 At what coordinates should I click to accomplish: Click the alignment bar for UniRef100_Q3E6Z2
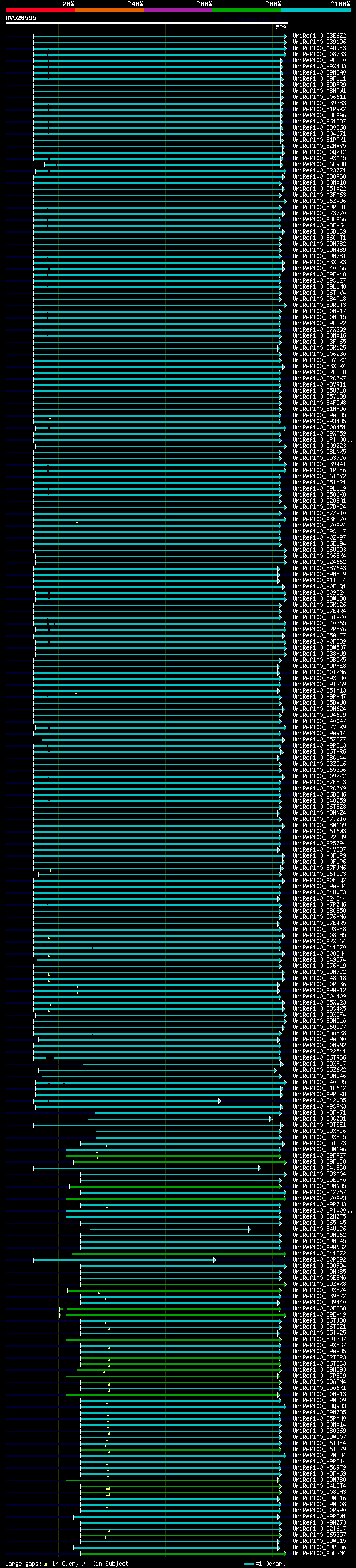pos(160,36)
